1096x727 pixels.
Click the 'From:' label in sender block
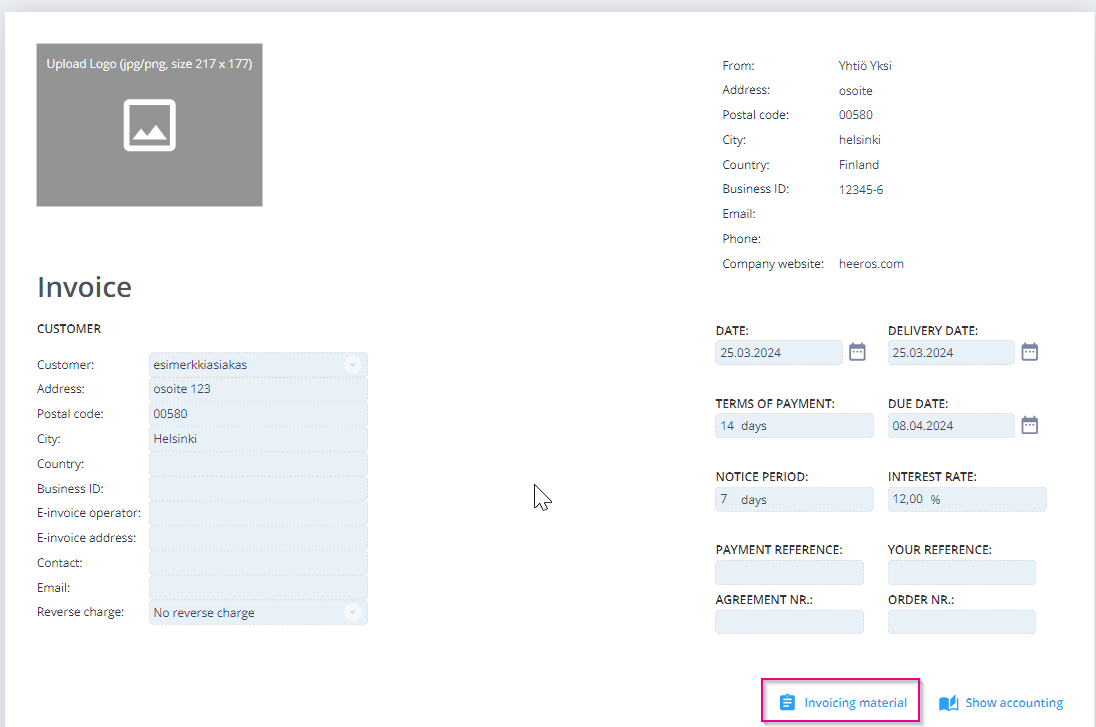click(x=738, y=66)
